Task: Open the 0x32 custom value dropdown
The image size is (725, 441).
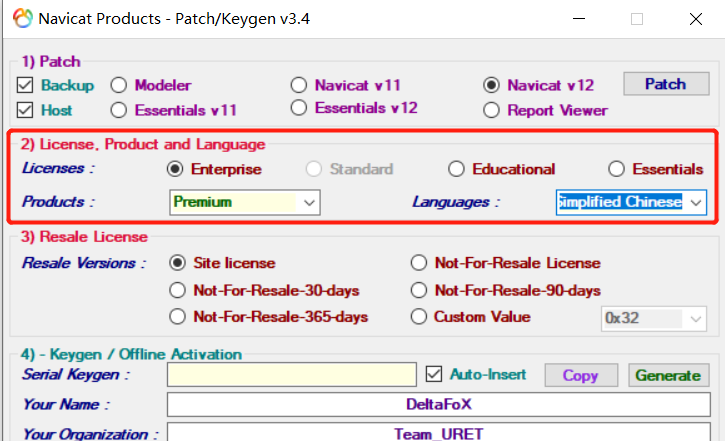Action: (x=654, y=318)
